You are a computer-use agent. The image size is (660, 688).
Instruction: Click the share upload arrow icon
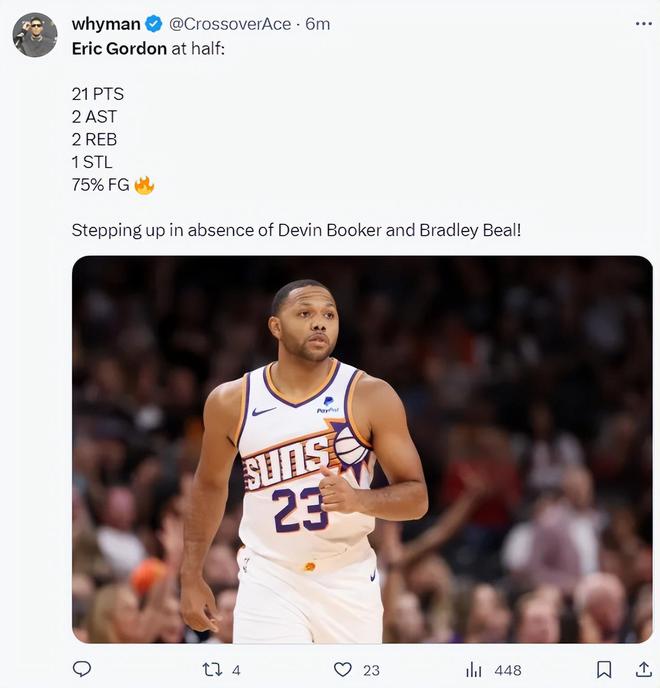tap(643, 669)
